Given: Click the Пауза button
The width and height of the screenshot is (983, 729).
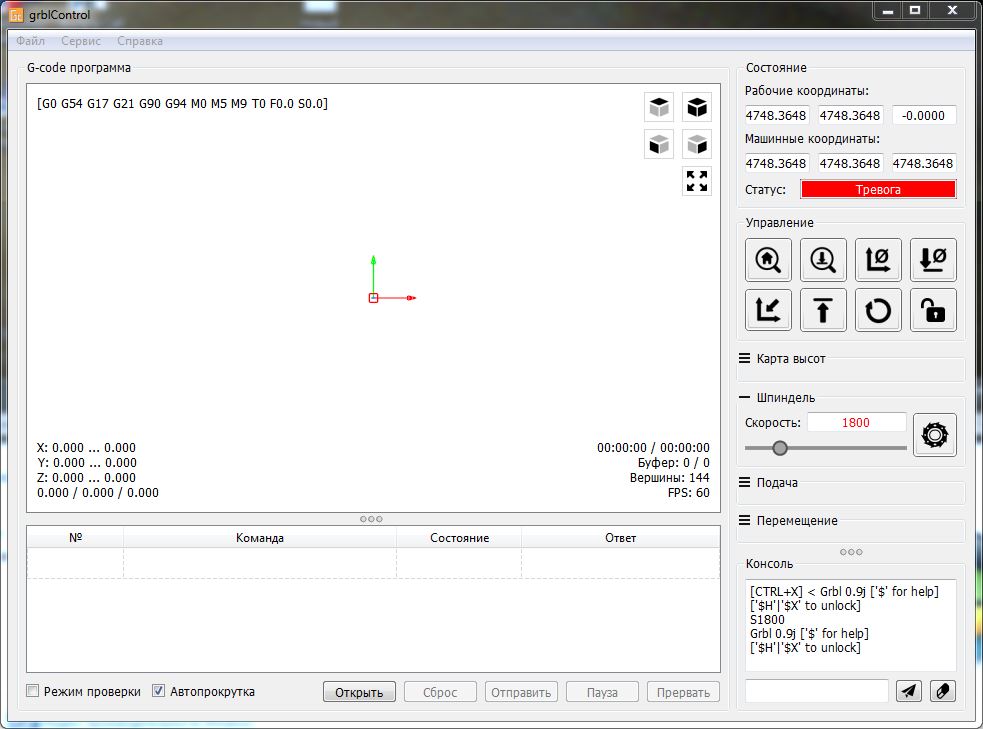Looking at the screenshot, I should pos(602,692).
